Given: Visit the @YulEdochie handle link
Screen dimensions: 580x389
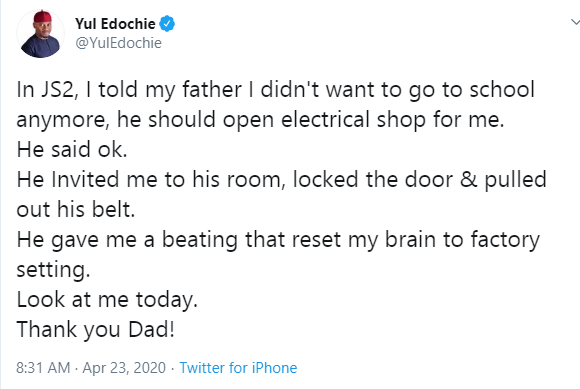Looking at the screenshot, I should 118,43.
